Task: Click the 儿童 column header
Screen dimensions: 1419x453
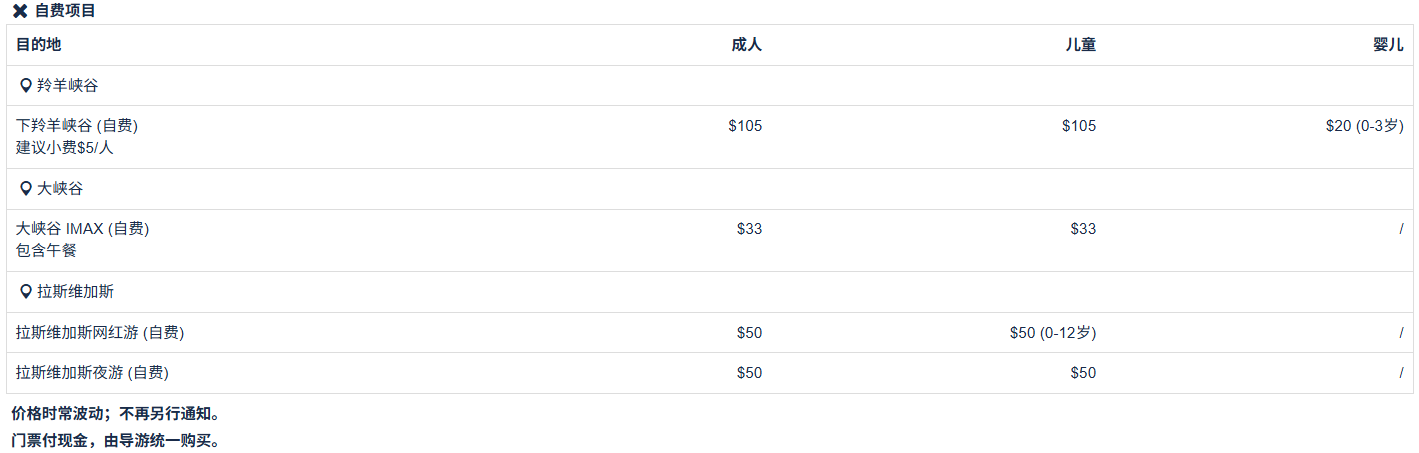Action: click(x=1080, y=45)
